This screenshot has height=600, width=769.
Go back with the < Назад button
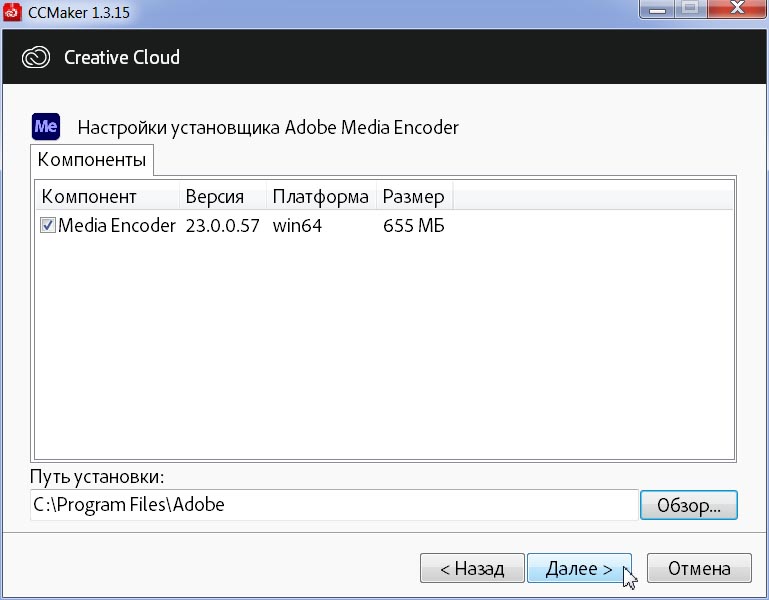pos(472,568)
